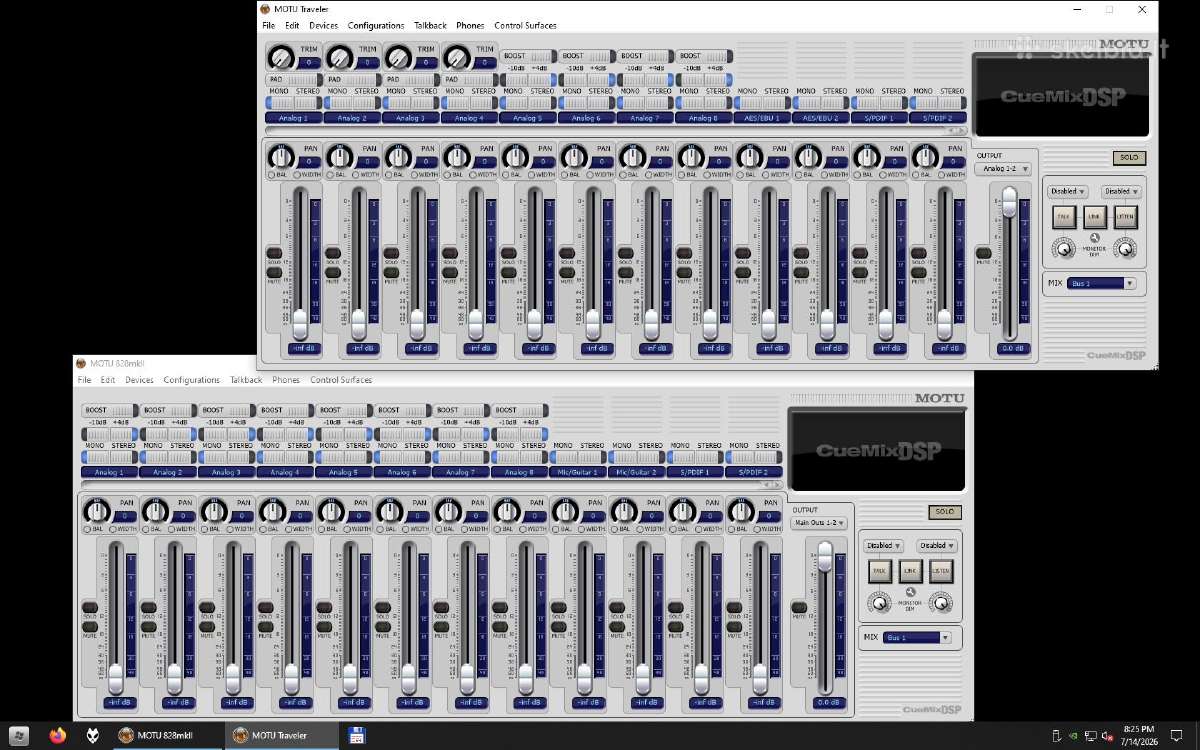Click the fox-head app icon in taskbar

point(92,736)
